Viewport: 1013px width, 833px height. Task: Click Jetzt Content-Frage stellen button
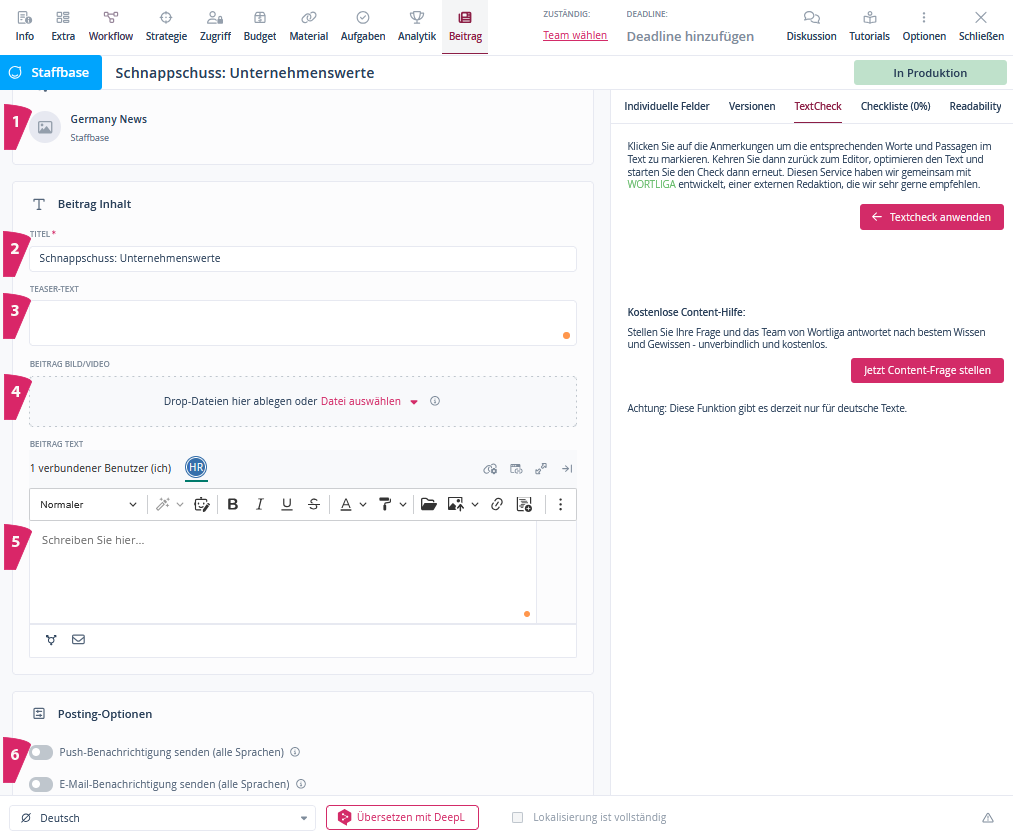926,370
